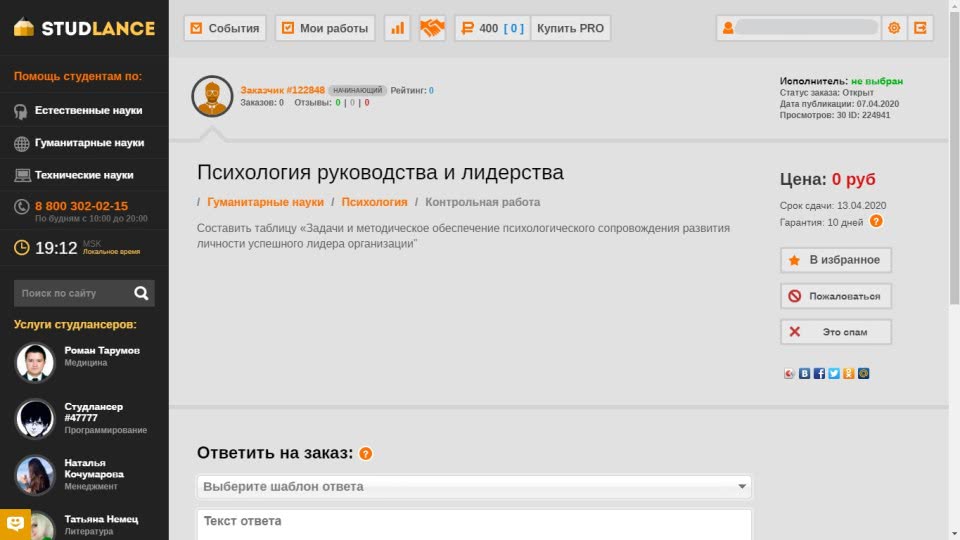Click help icon next to Гарантия
This screenshot has width=960, height=540.
(x=876, y=222)
